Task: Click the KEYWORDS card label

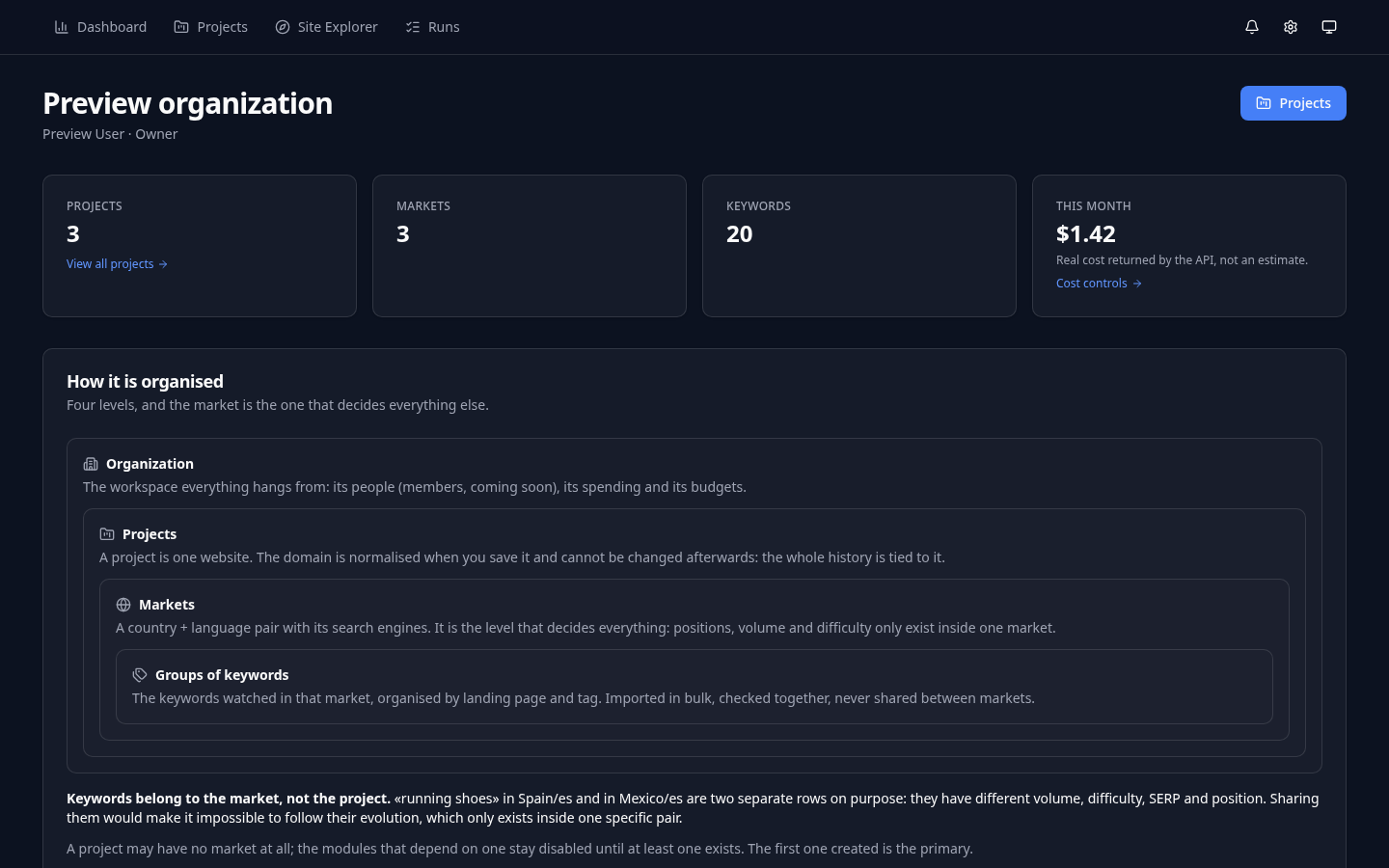Action: coord(758,206)
